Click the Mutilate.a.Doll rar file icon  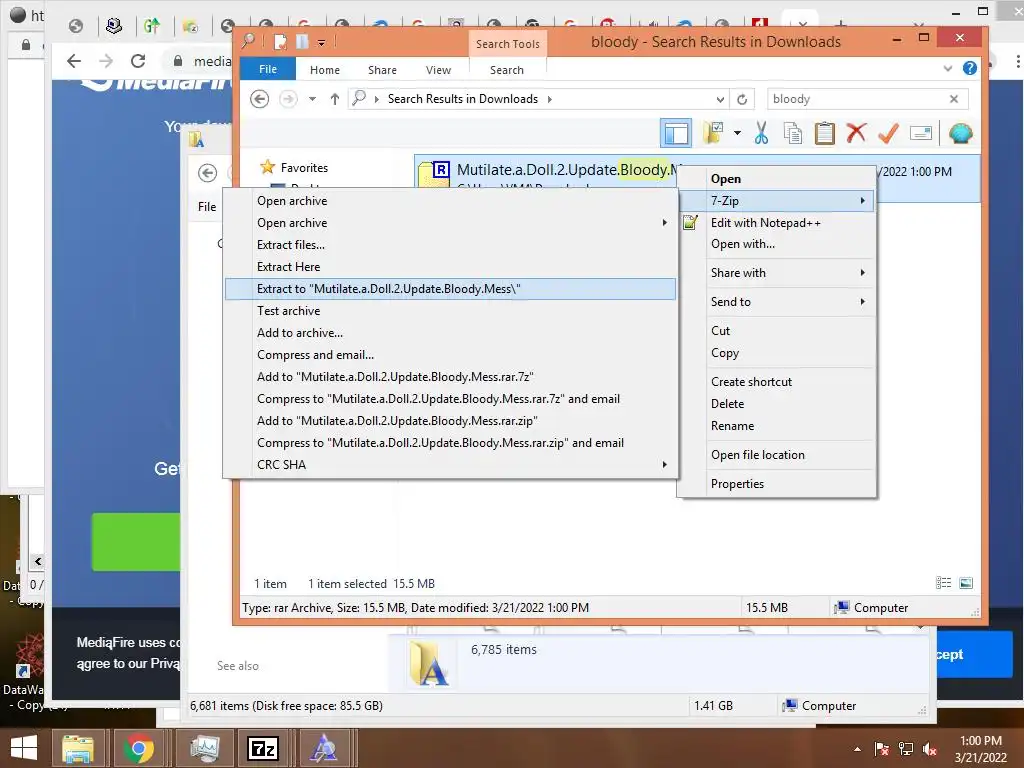(434, 173)
